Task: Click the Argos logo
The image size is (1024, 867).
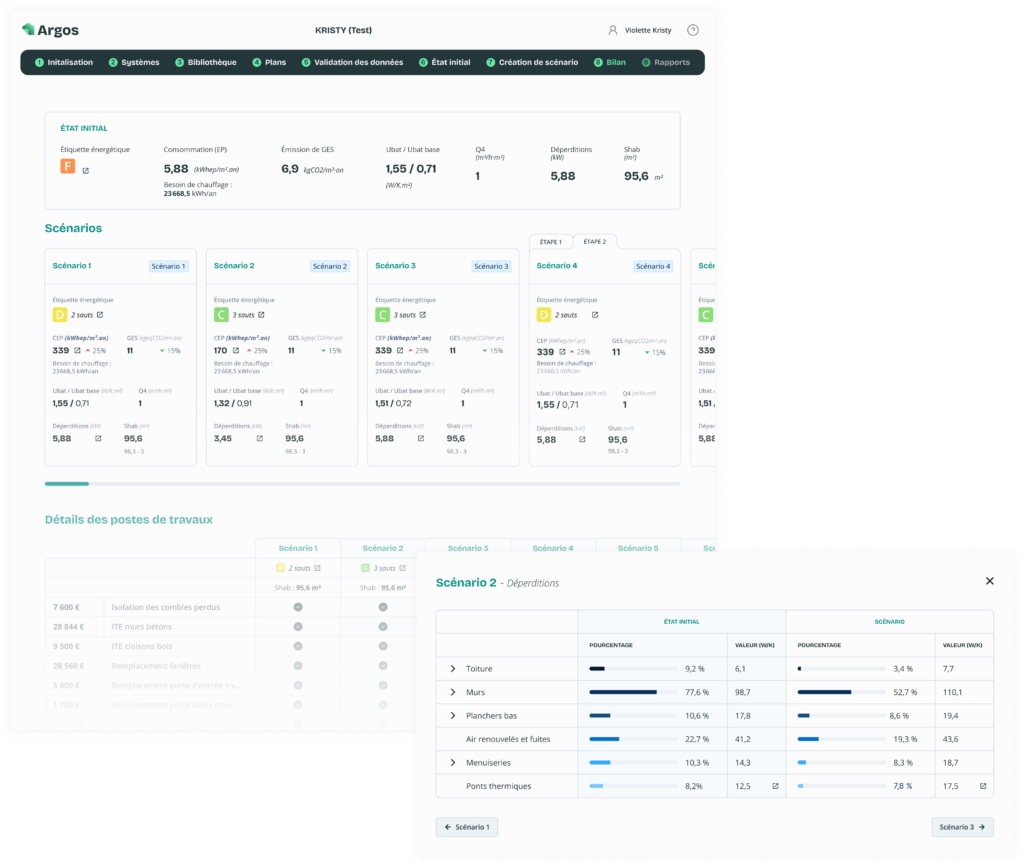Action: tap(50, 30)
